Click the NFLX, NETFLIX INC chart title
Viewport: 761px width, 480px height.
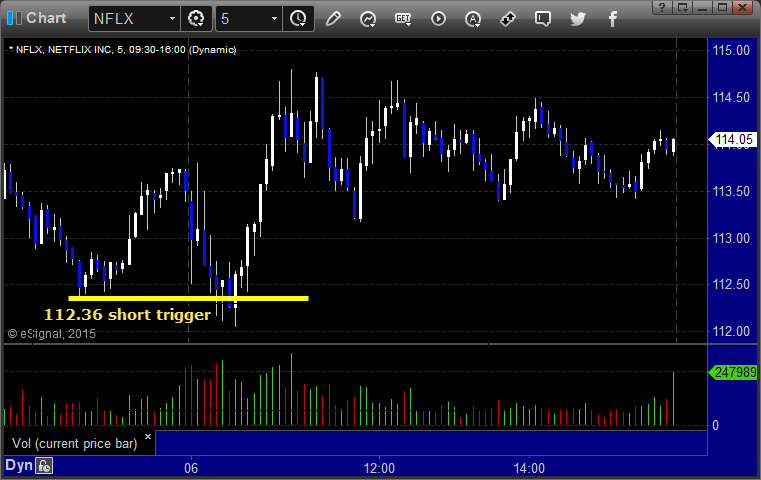coord(122,50)
